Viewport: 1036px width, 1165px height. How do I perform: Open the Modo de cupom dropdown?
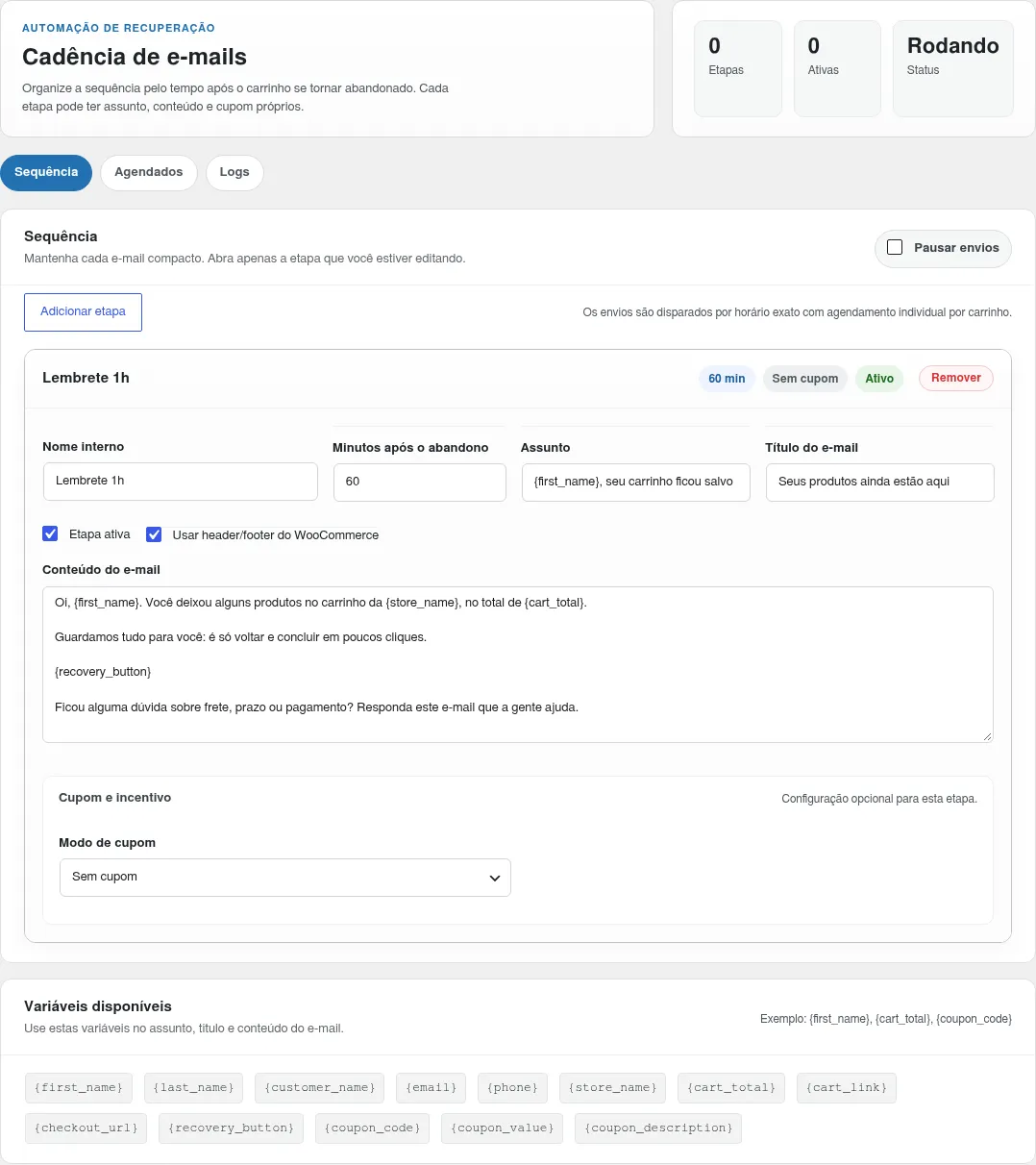click(x=285, y=878)
